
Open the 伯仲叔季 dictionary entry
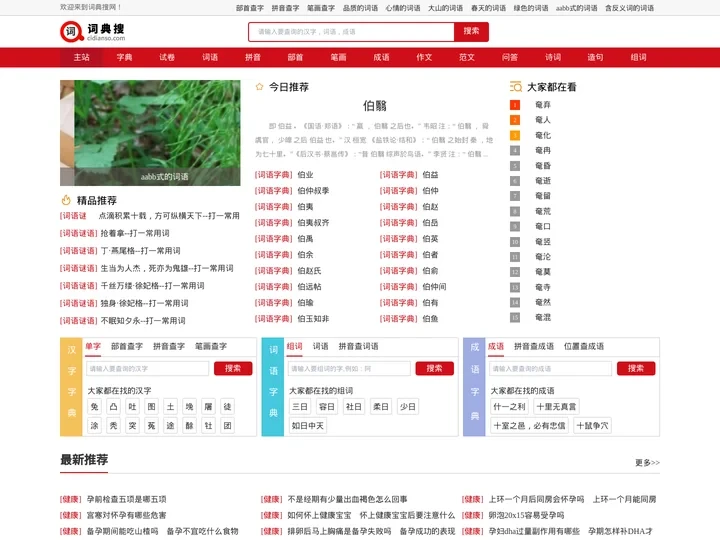(313, 191)
